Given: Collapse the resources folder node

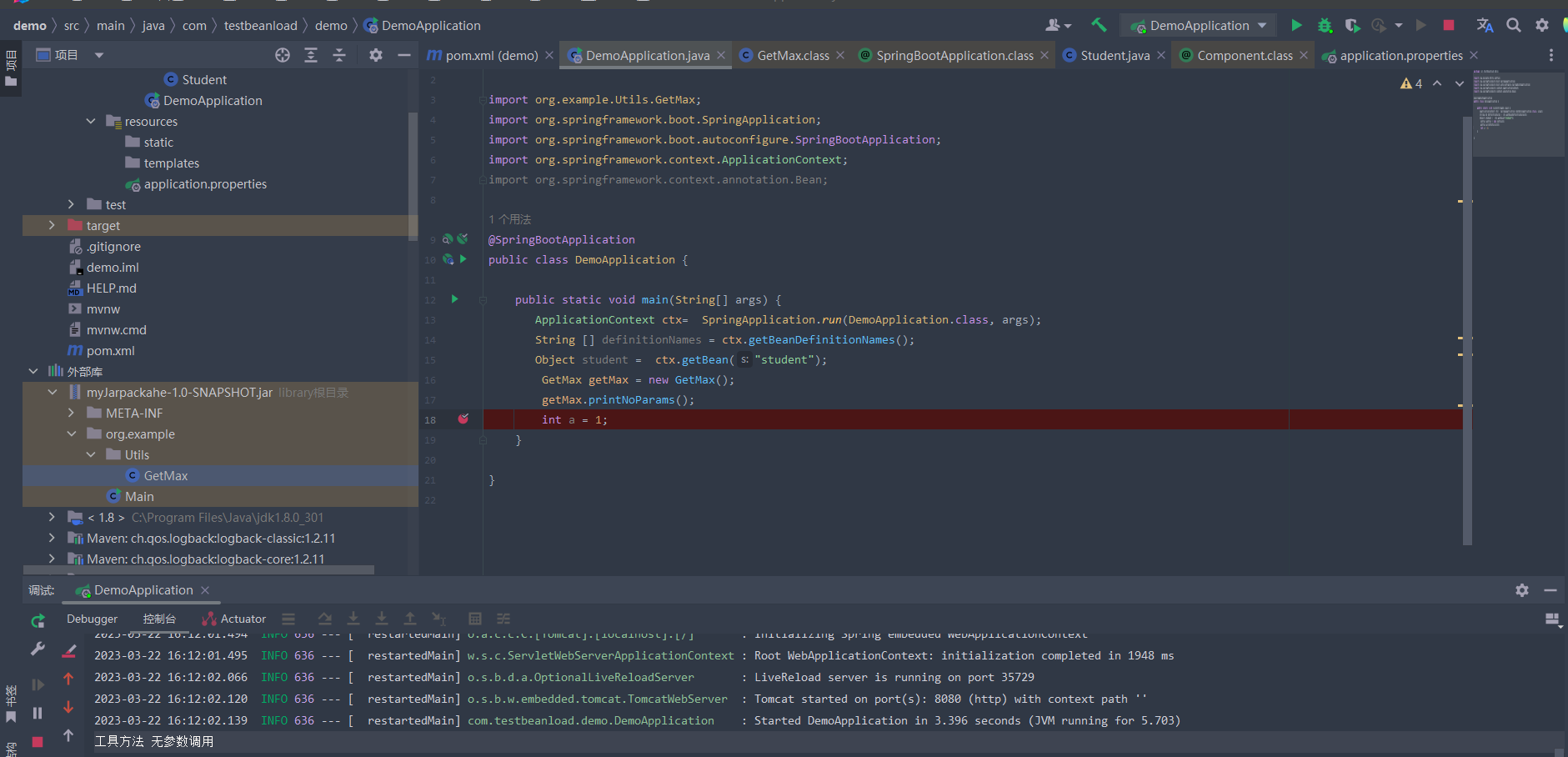Looking at the screenshot, I should click(91, 122).
